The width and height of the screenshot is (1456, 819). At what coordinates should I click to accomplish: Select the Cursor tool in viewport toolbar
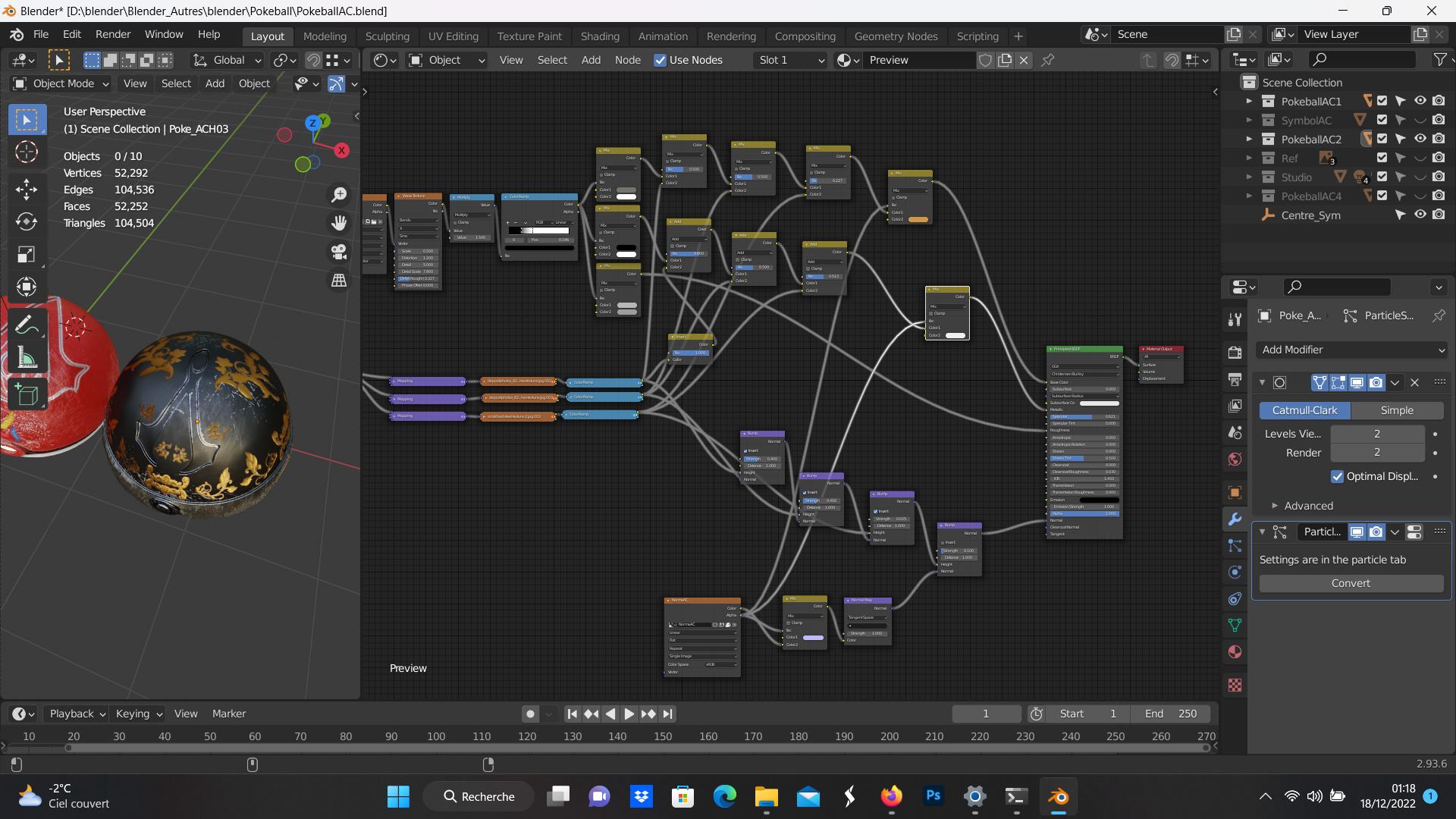pos(27,152)
